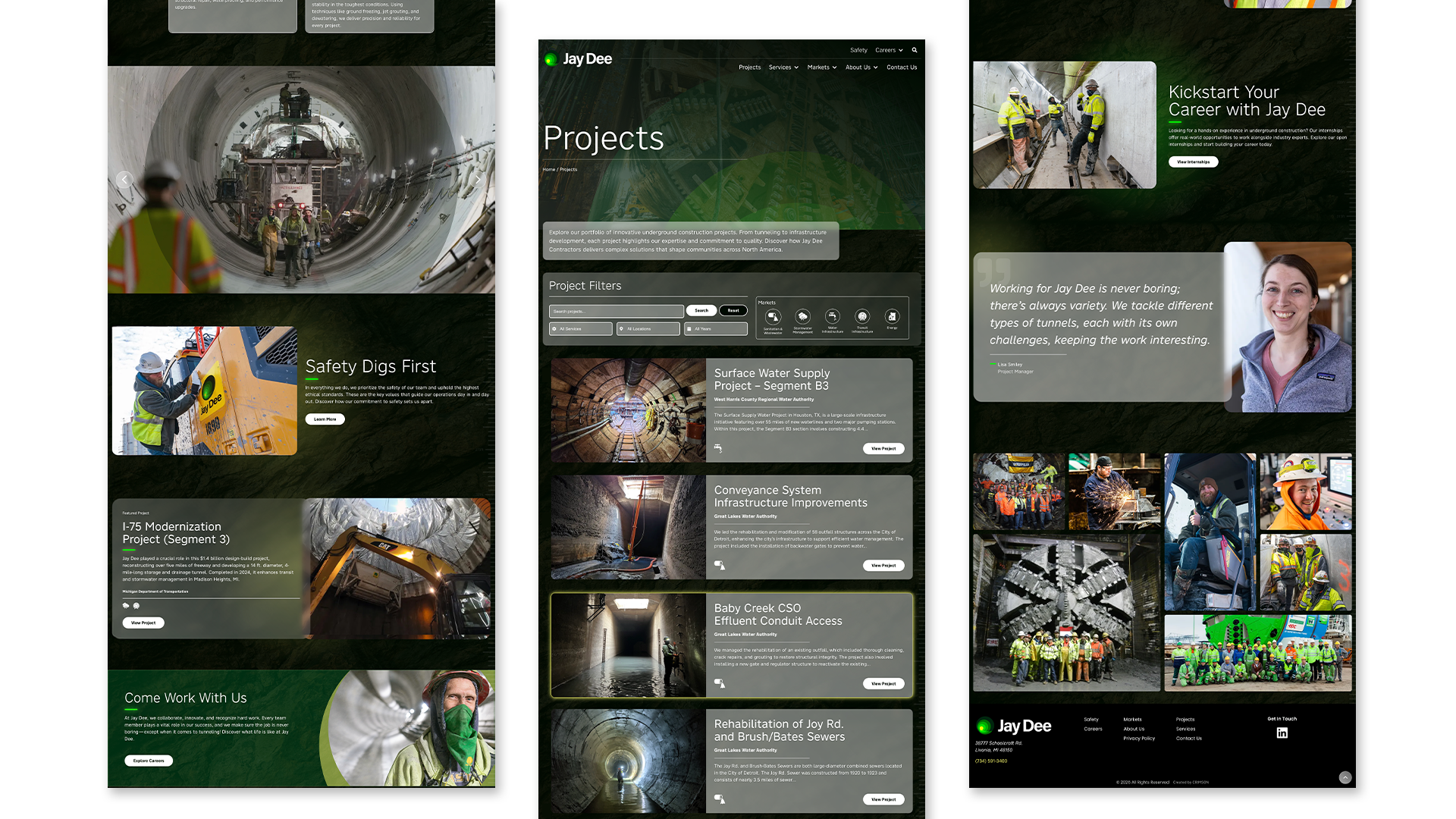Click Lisa Smiley testimonial portrait photo
The width and height of the screenshot is (1456, 819).
pos(1288,327)
